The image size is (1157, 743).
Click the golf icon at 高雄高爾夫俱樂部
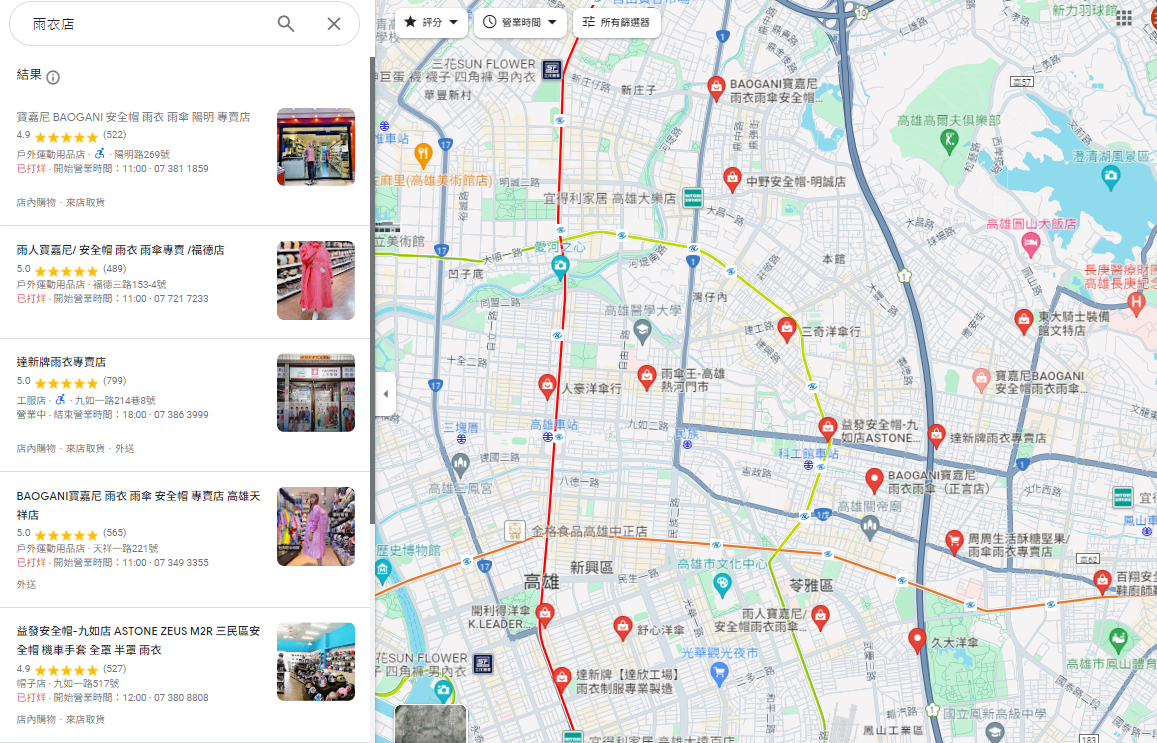point(949,140)
